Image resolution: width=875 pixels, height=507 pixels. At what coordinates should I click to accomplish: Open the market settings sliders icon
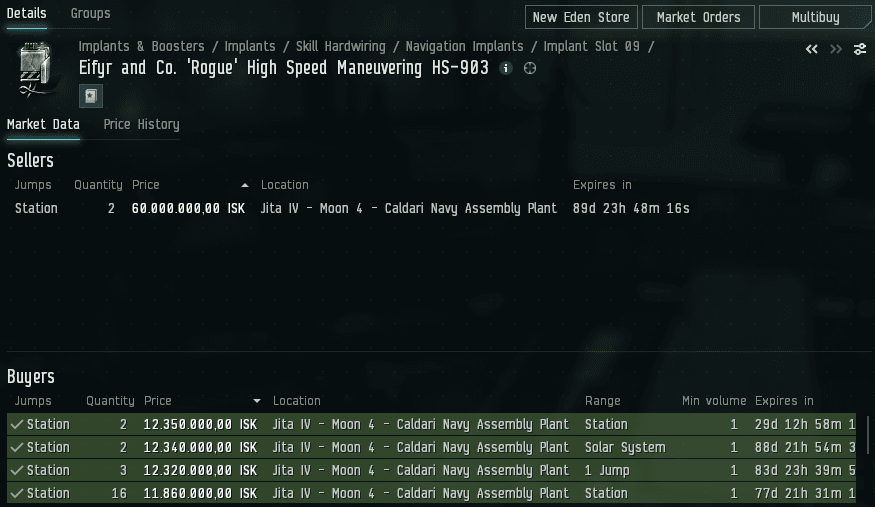tap(860, 49)
